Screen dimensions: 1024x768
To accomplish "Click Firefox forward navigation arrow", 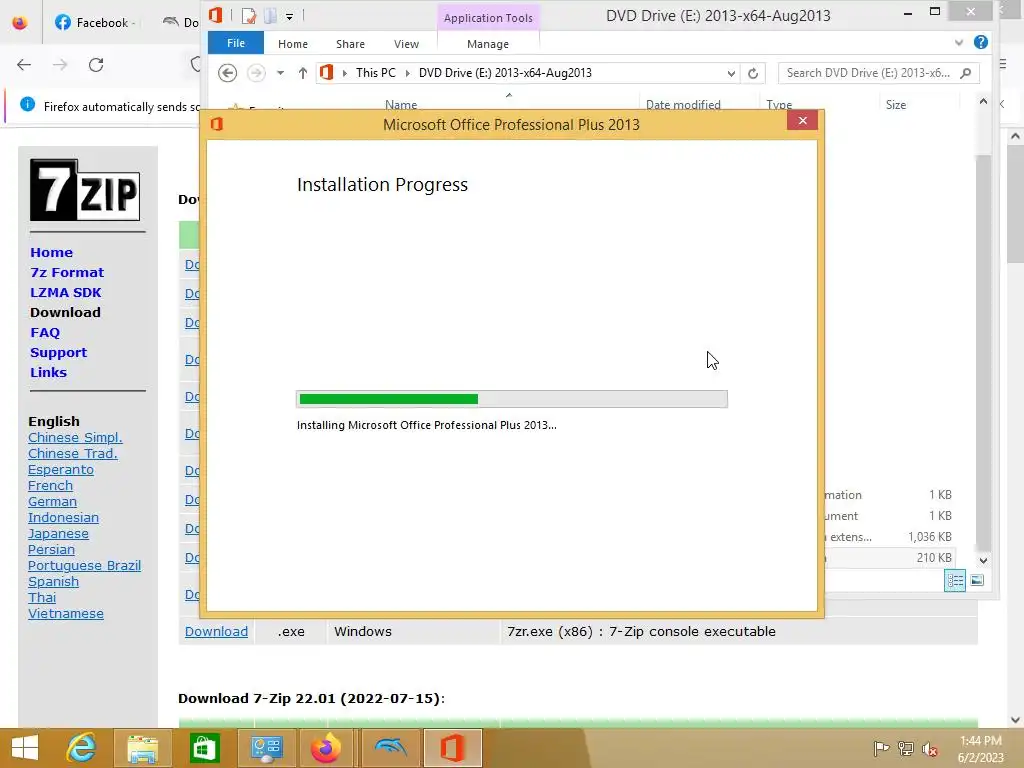I will coord(60,65).
